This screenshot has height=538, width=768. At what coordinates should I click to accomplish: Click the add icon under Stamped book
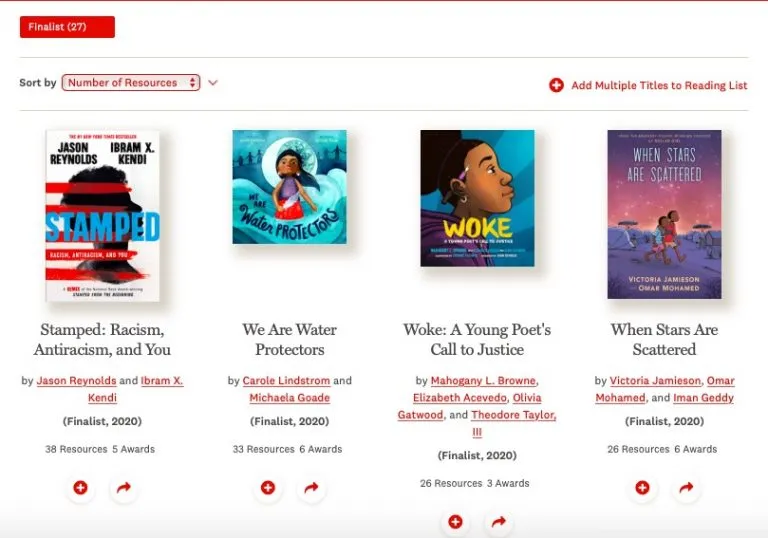tap(80, 488)
